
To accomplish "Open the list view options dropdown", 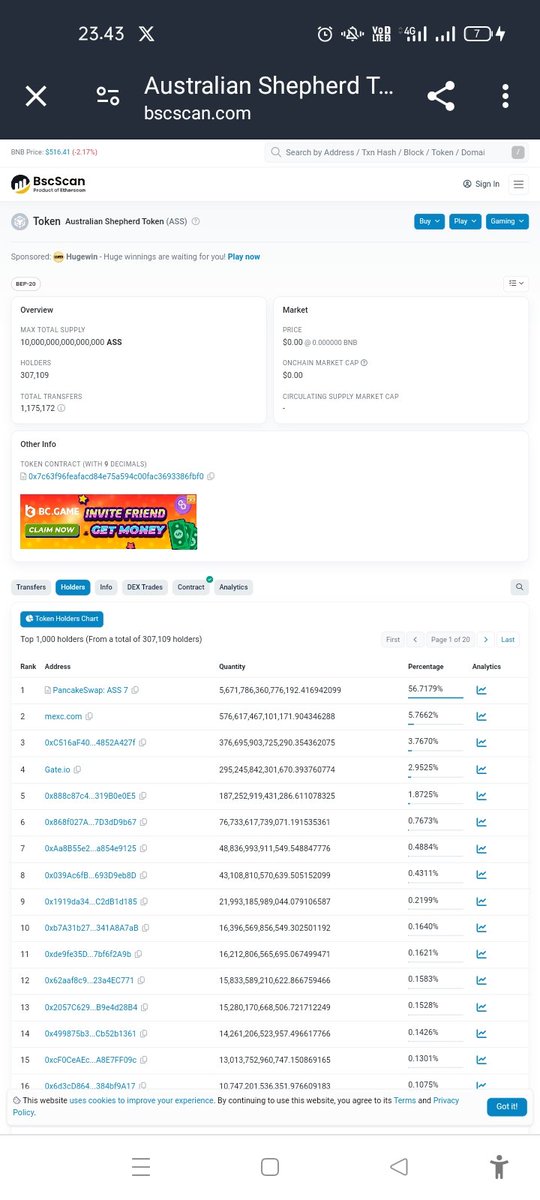I will tap(516, 283).
